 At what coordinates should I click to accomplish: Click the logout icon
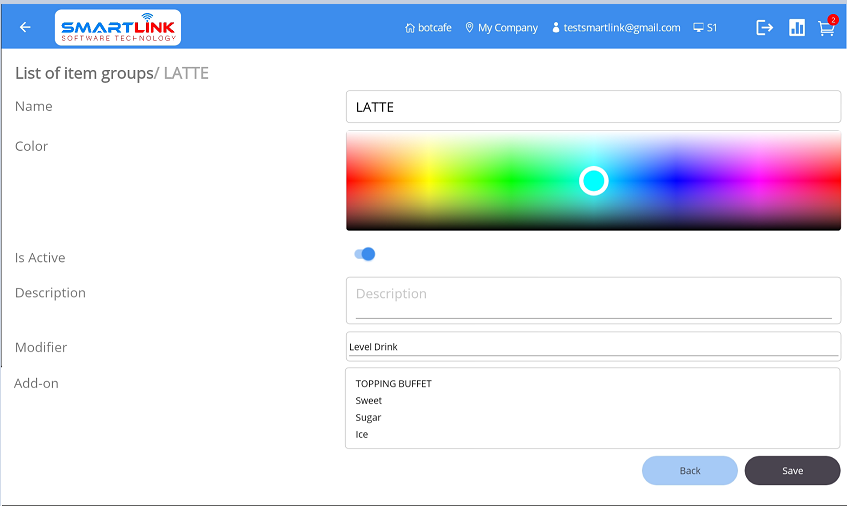click(765, 28)
